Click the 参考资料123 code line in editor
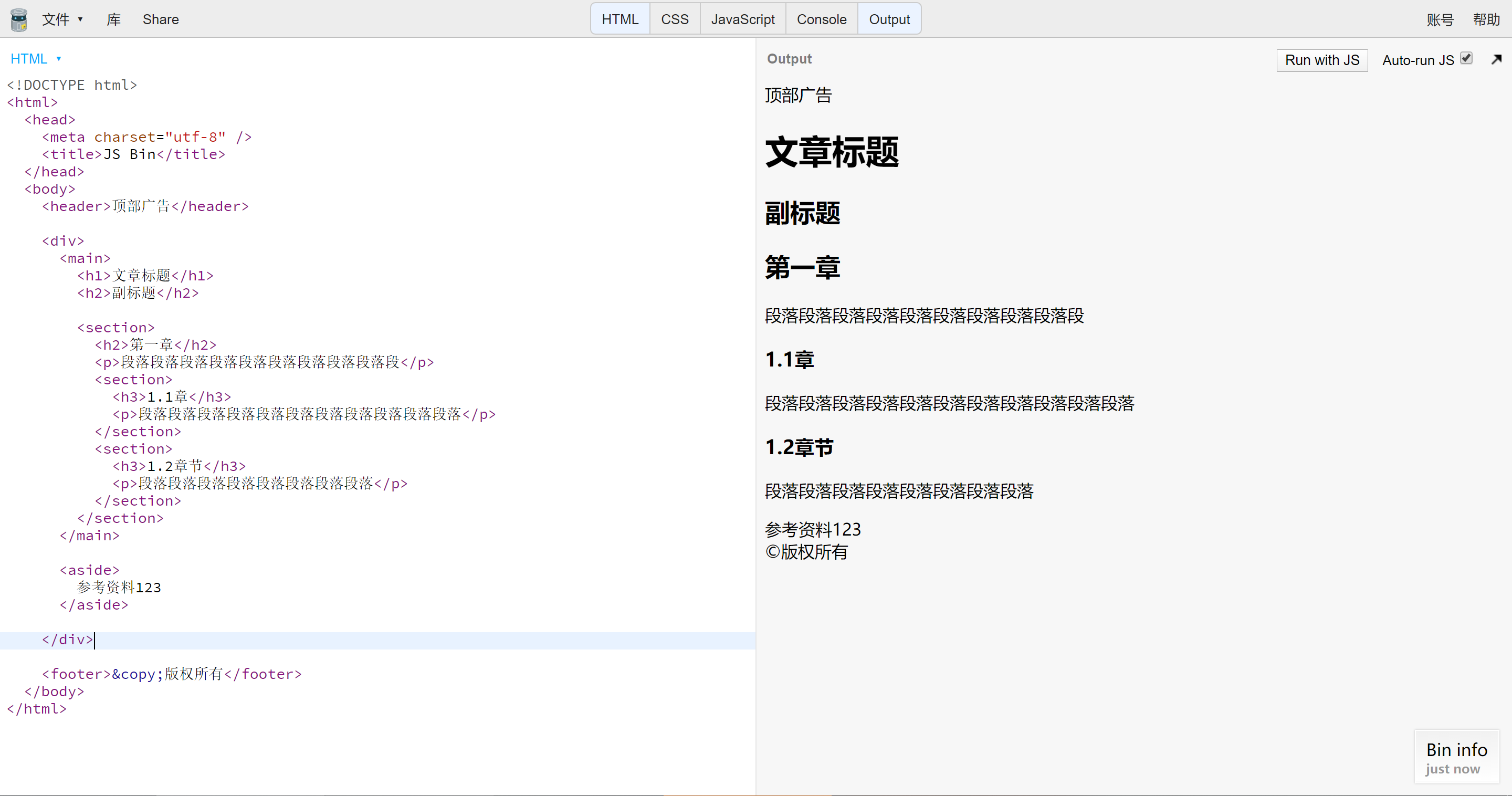Screen dimensions: 1512x796 click(x=119, y=588)
